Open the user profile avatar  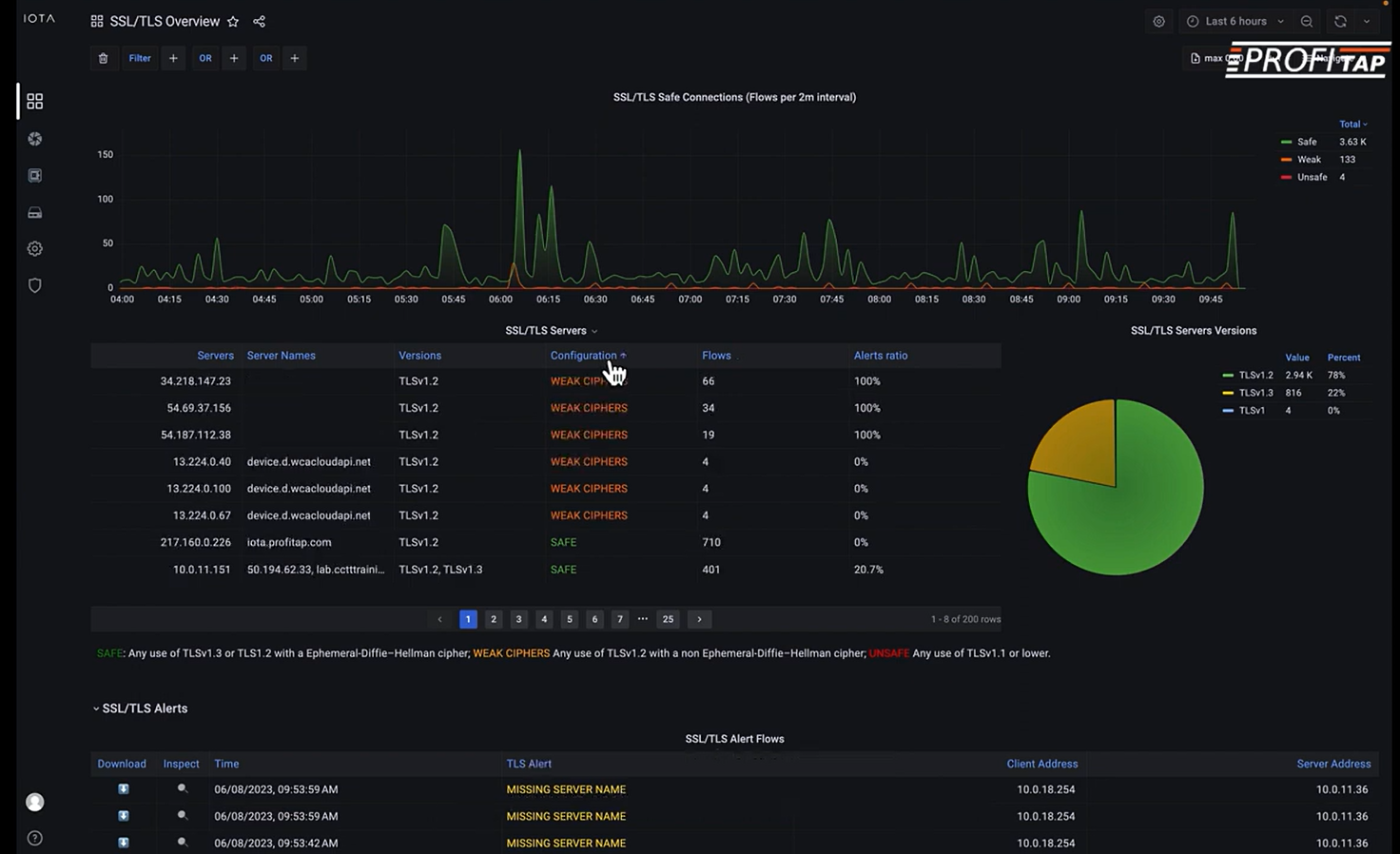coord(35,803)
